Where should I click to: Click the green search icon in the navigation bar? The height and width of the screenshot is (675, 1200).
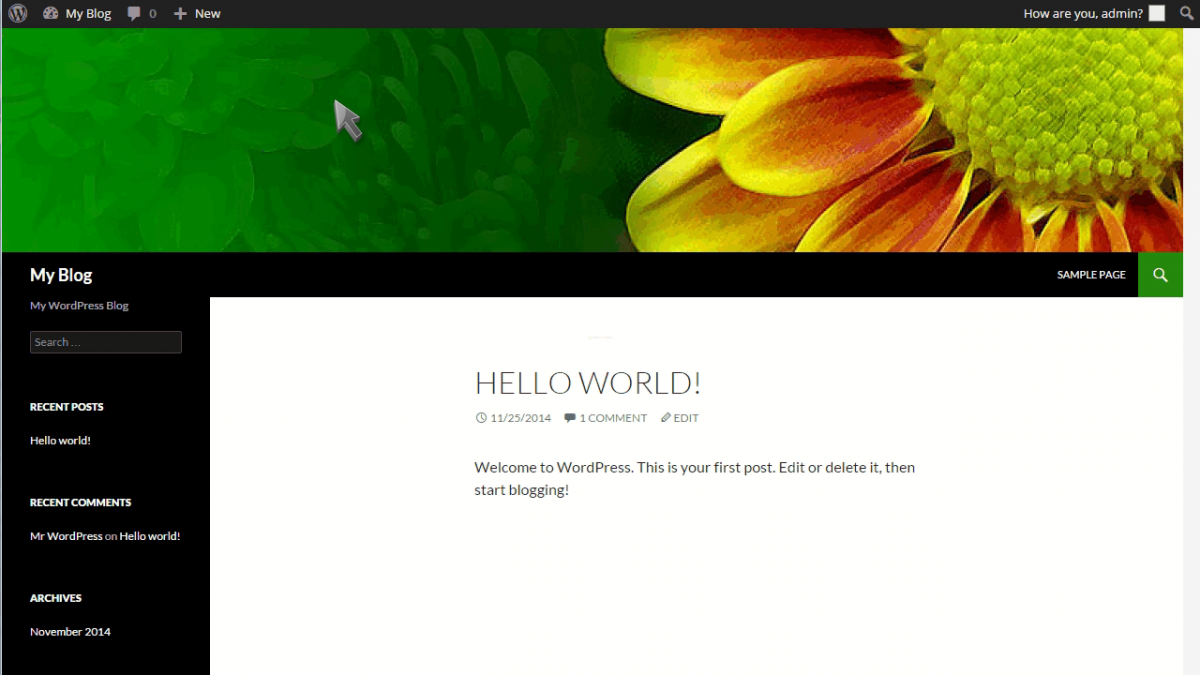(x=1160, y=274)
